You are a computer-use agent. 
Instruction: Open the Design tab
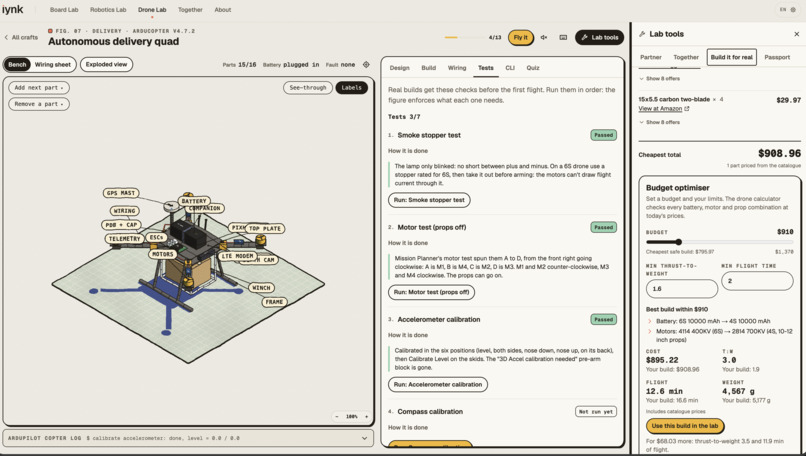pos(399,68)
